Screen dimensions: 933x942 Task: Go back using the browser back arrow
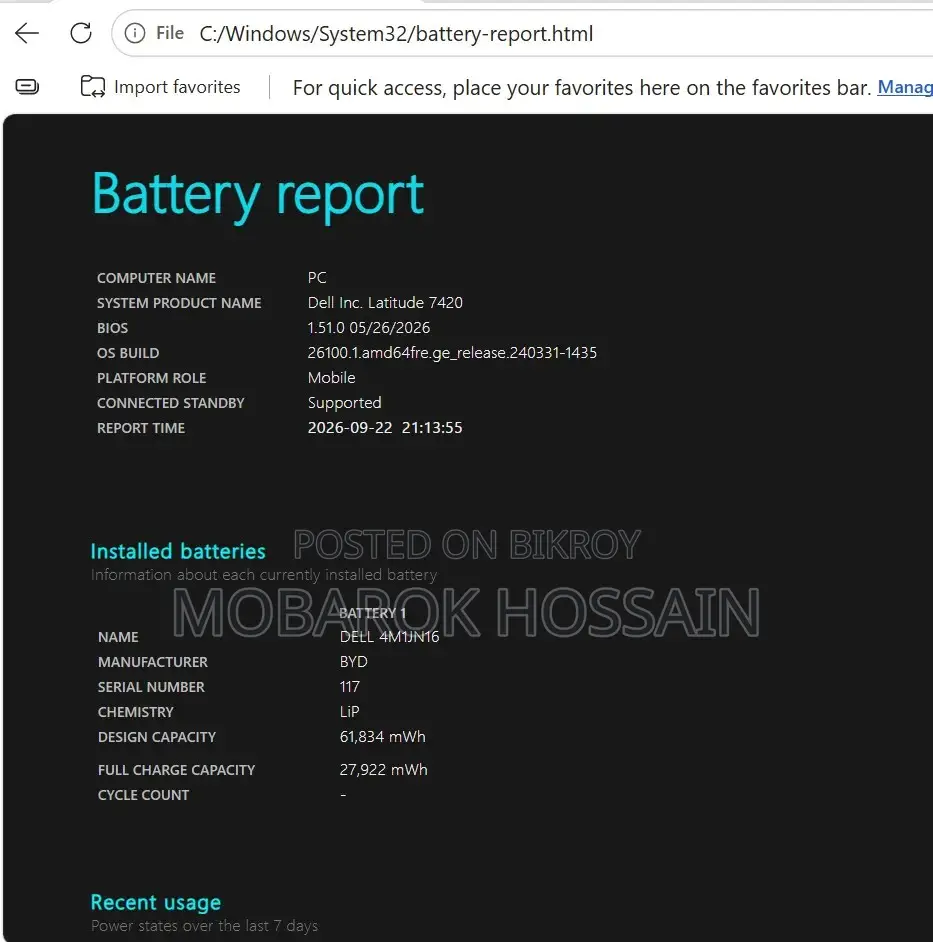coord(26,33)
